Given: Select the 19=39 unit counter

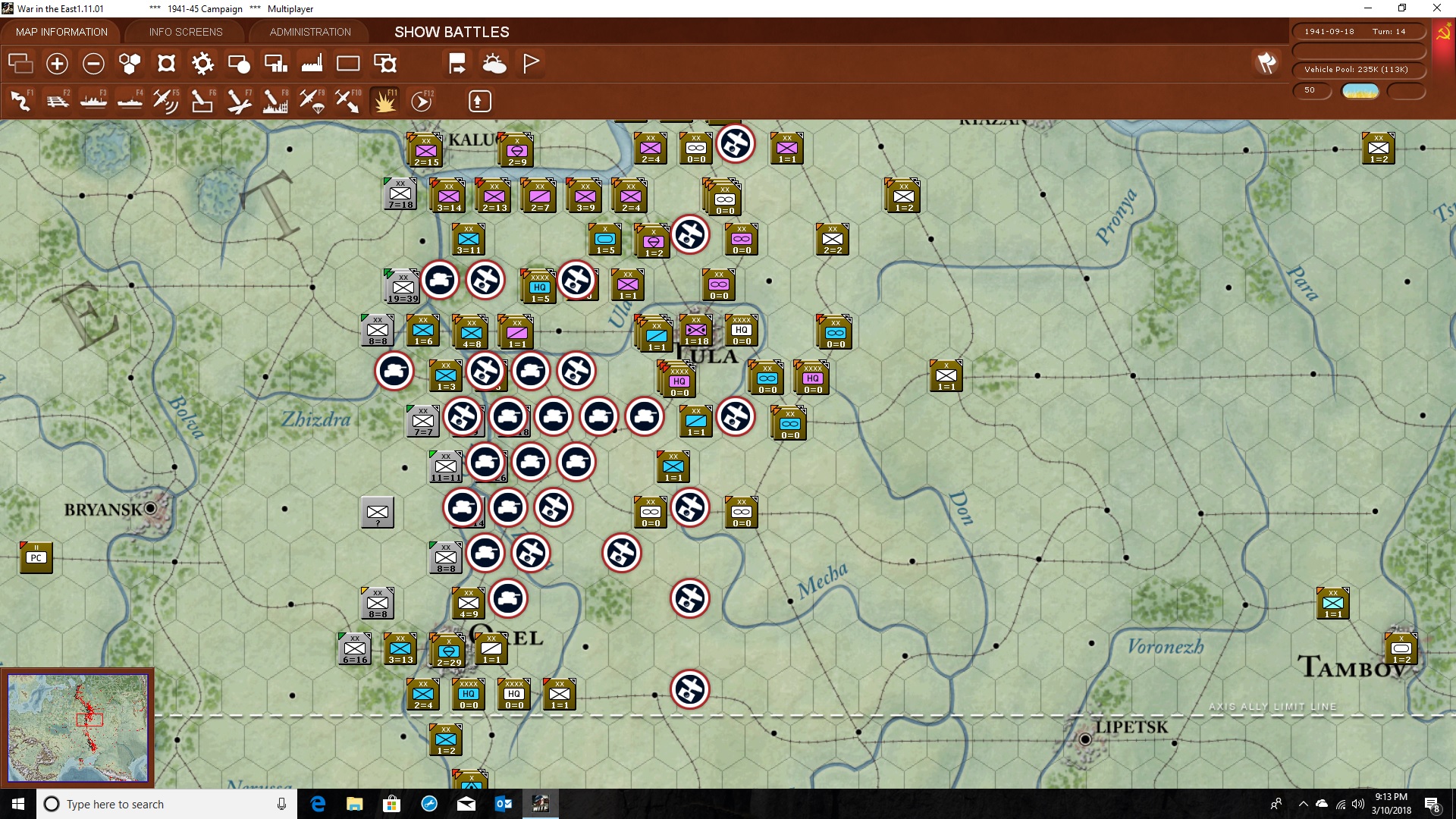Looking at the screenshot, I should click(403, 287).
